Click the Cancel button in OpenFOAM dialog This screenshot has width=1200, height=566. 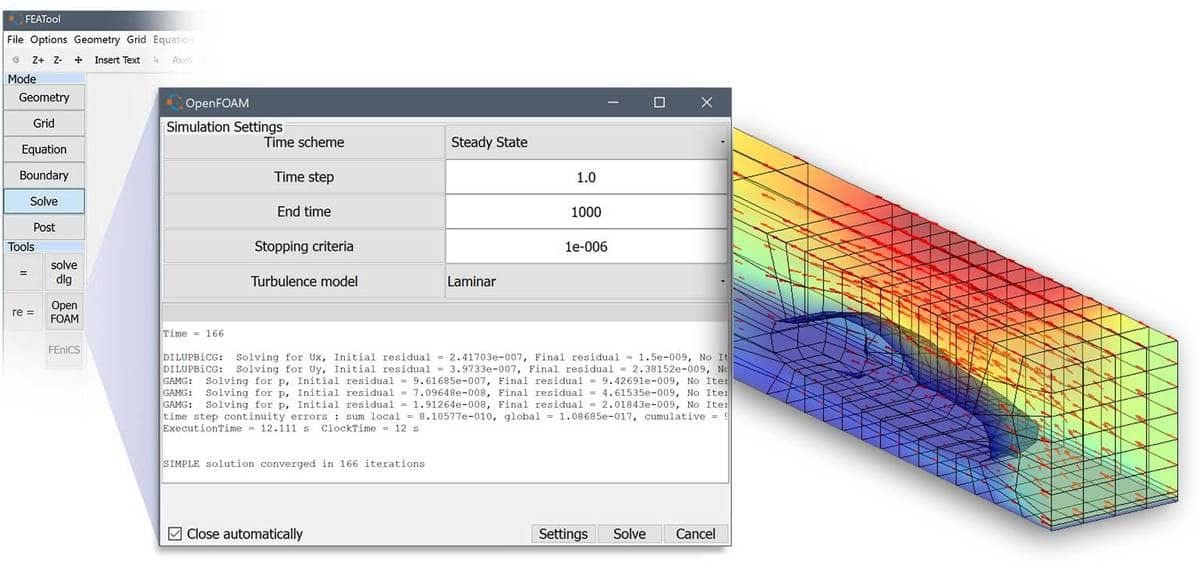695,534
